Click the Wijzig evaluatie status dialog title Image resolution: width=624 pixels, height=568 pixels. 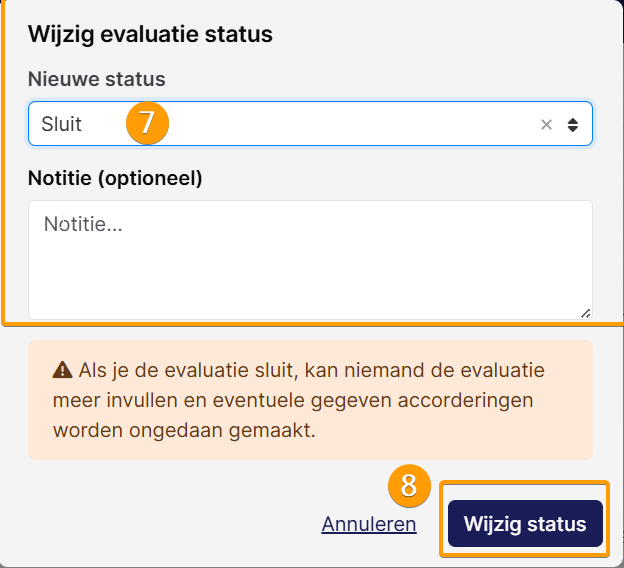150,34
